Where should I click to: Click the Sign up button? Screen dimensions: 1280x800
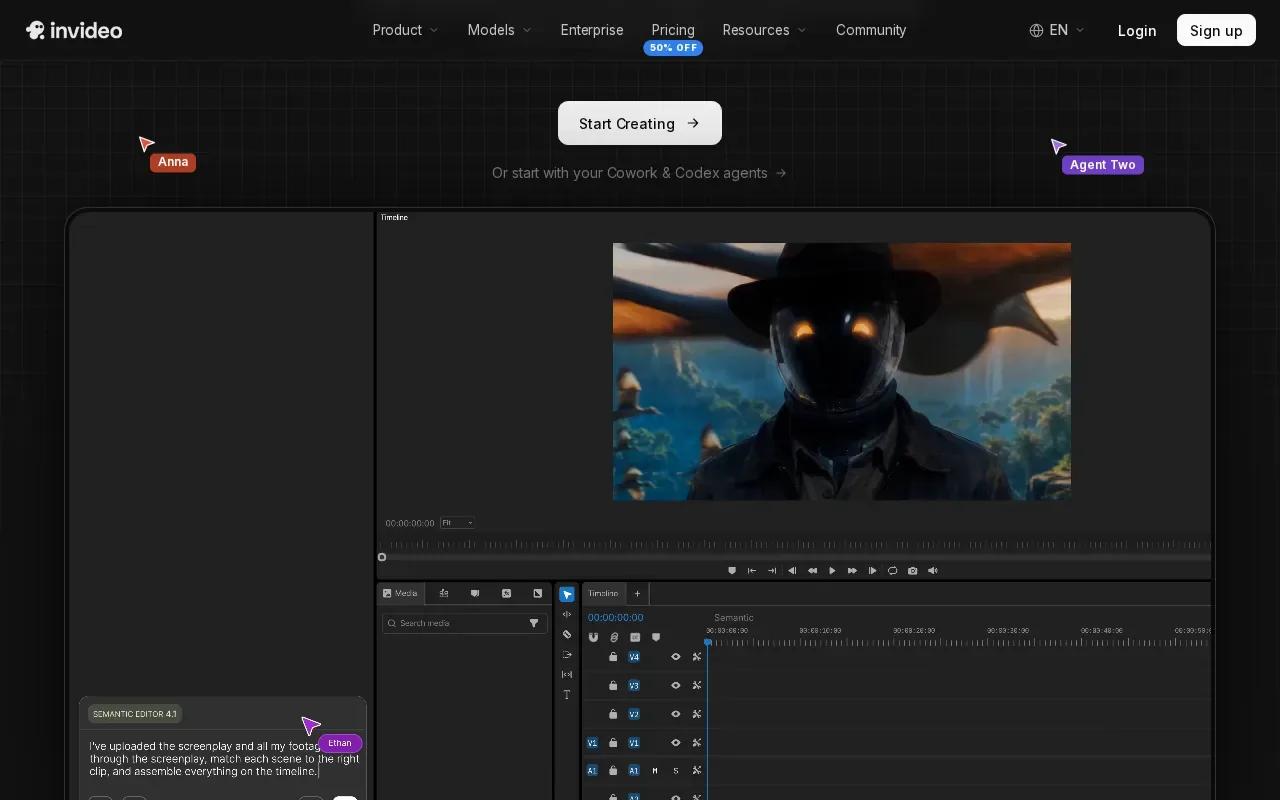(1216, 30)
